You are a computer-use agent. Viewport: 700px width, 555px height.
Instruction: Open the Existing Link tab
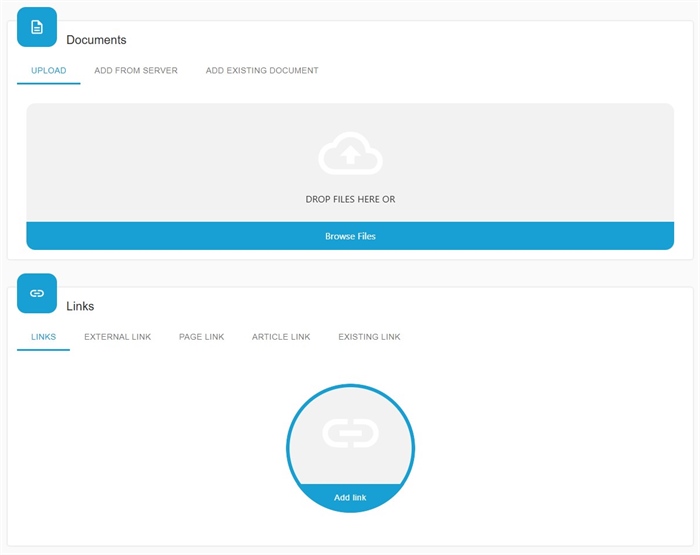pyautogui.click(x=369, y=337)
